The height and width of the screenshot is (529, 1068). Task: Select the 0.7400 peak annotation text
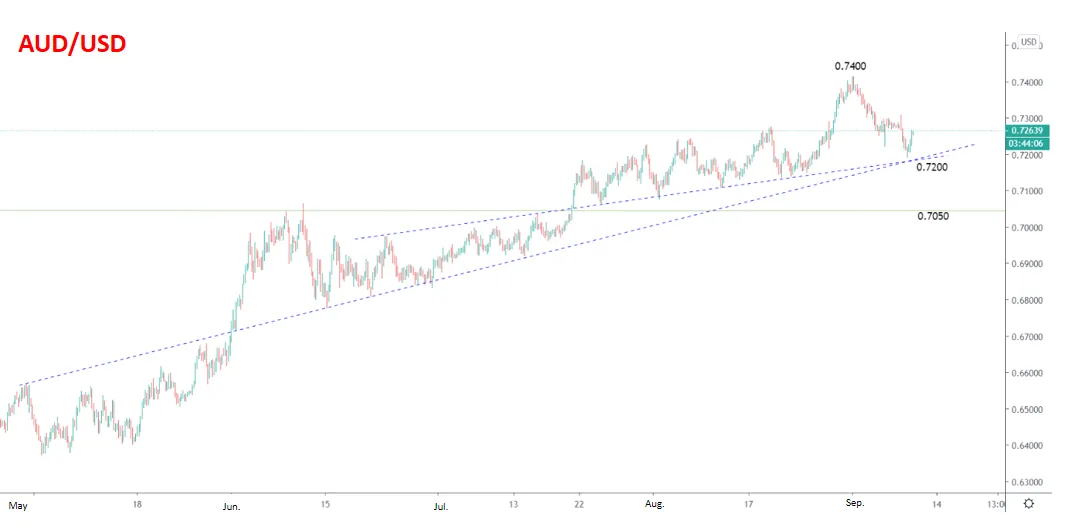pos(851,66)
